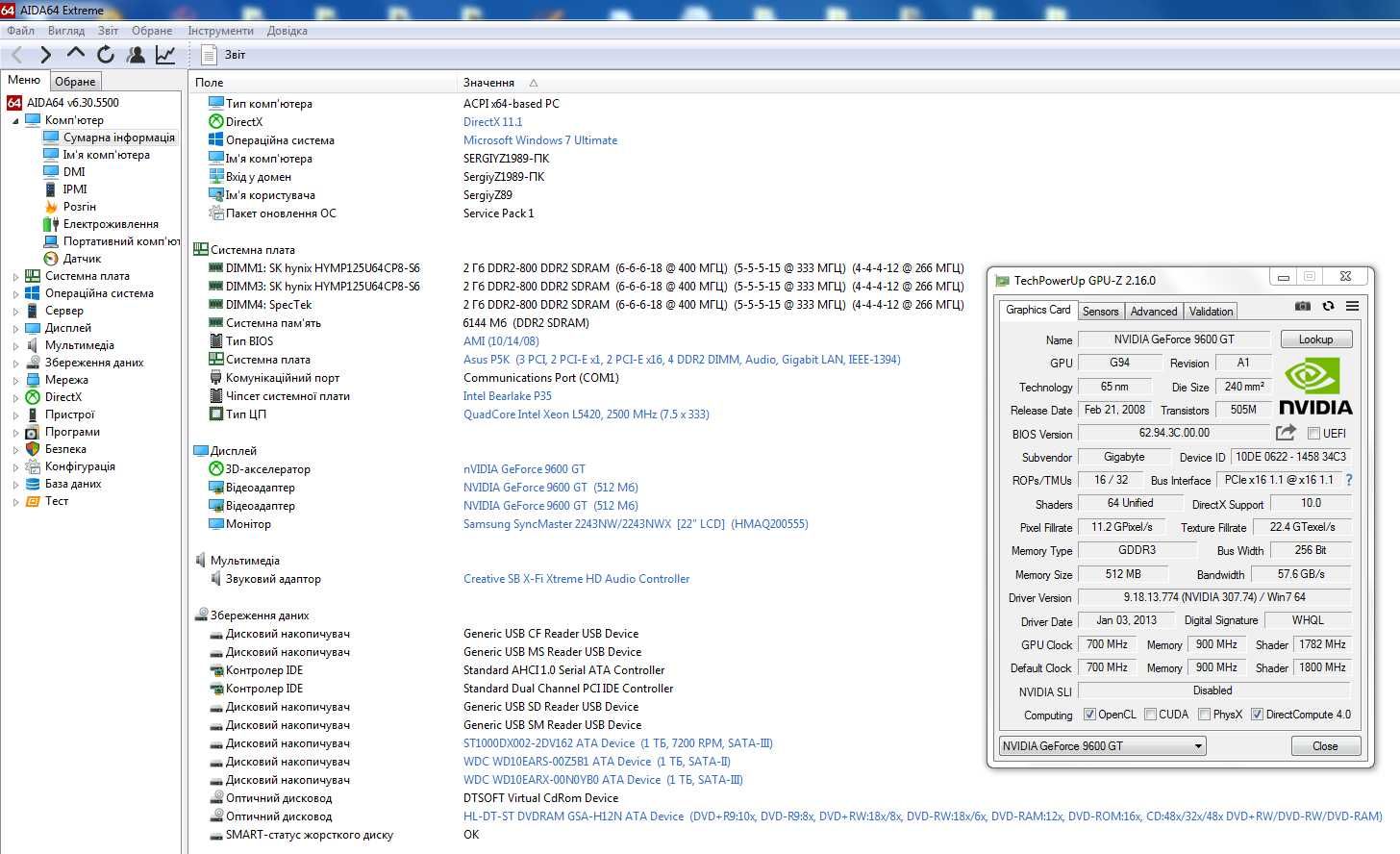Viewport: 1400px width, 854px height.
Task: Click the DirectX icon in the summary list
Action: coord(216,122)
